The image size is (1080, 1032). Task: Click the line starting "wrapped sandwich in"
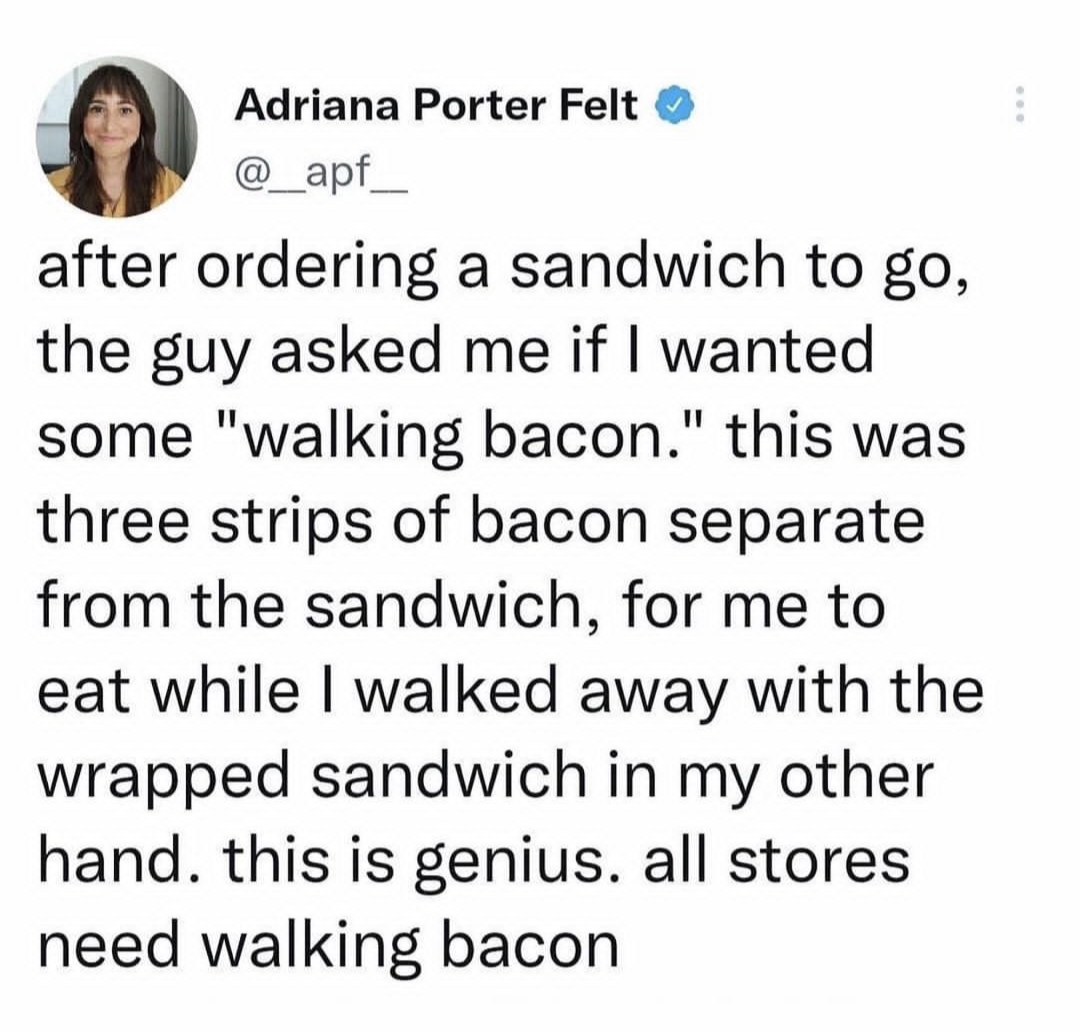point(485,778)
